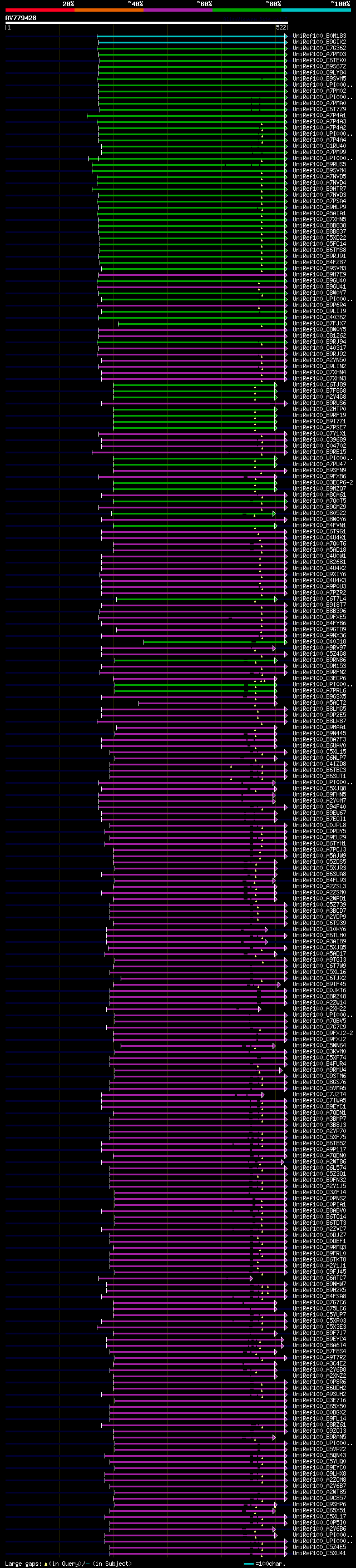Select hit label UniRef100_C4IZD8
Viewport: 356px width, 1568px height.
pyautogui.click(x=319, y=764)
